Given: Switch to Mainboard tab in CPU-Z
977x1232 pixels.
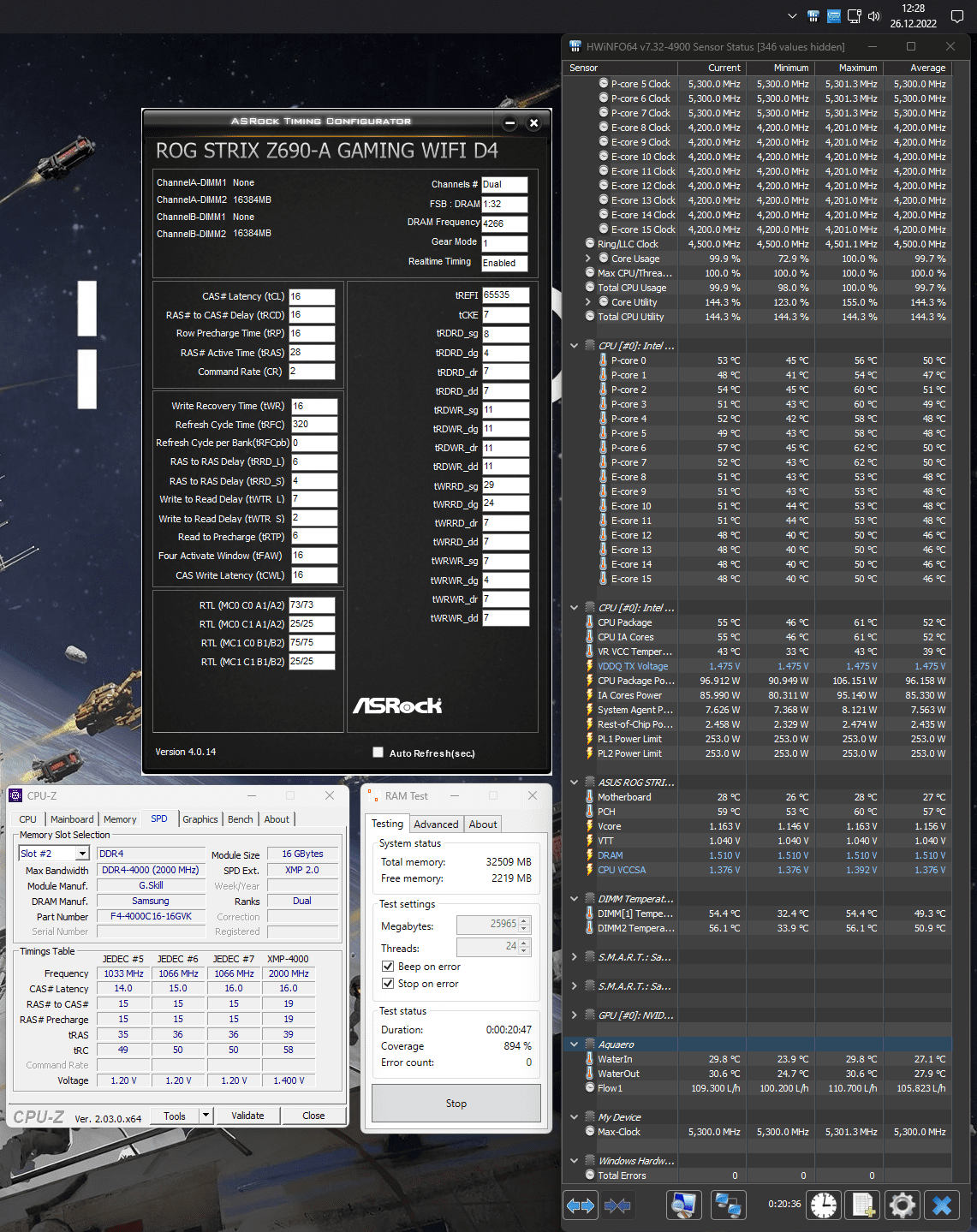Looking at the screenshot, I should (72, 819).
